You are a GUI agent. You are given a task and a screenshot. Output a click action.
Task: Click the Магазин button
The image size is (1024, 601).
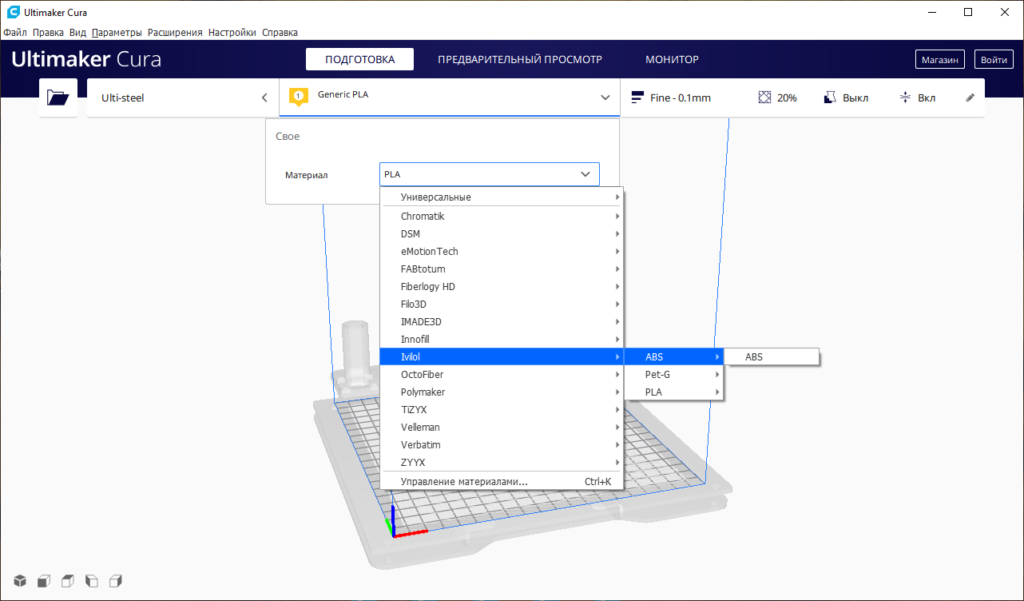[940, 60]
